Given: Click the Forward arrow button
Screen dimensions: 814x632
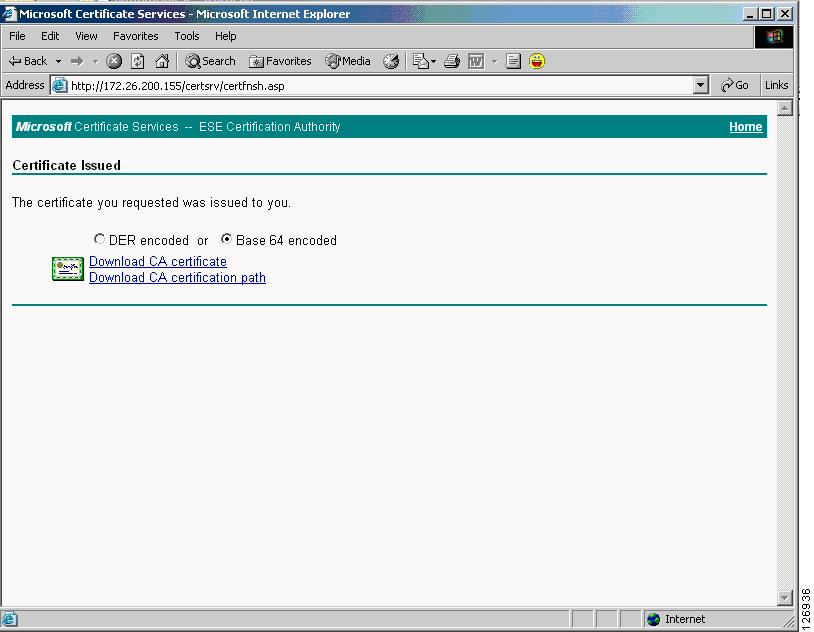Looking at the screenshot, I should click(77, 61).
